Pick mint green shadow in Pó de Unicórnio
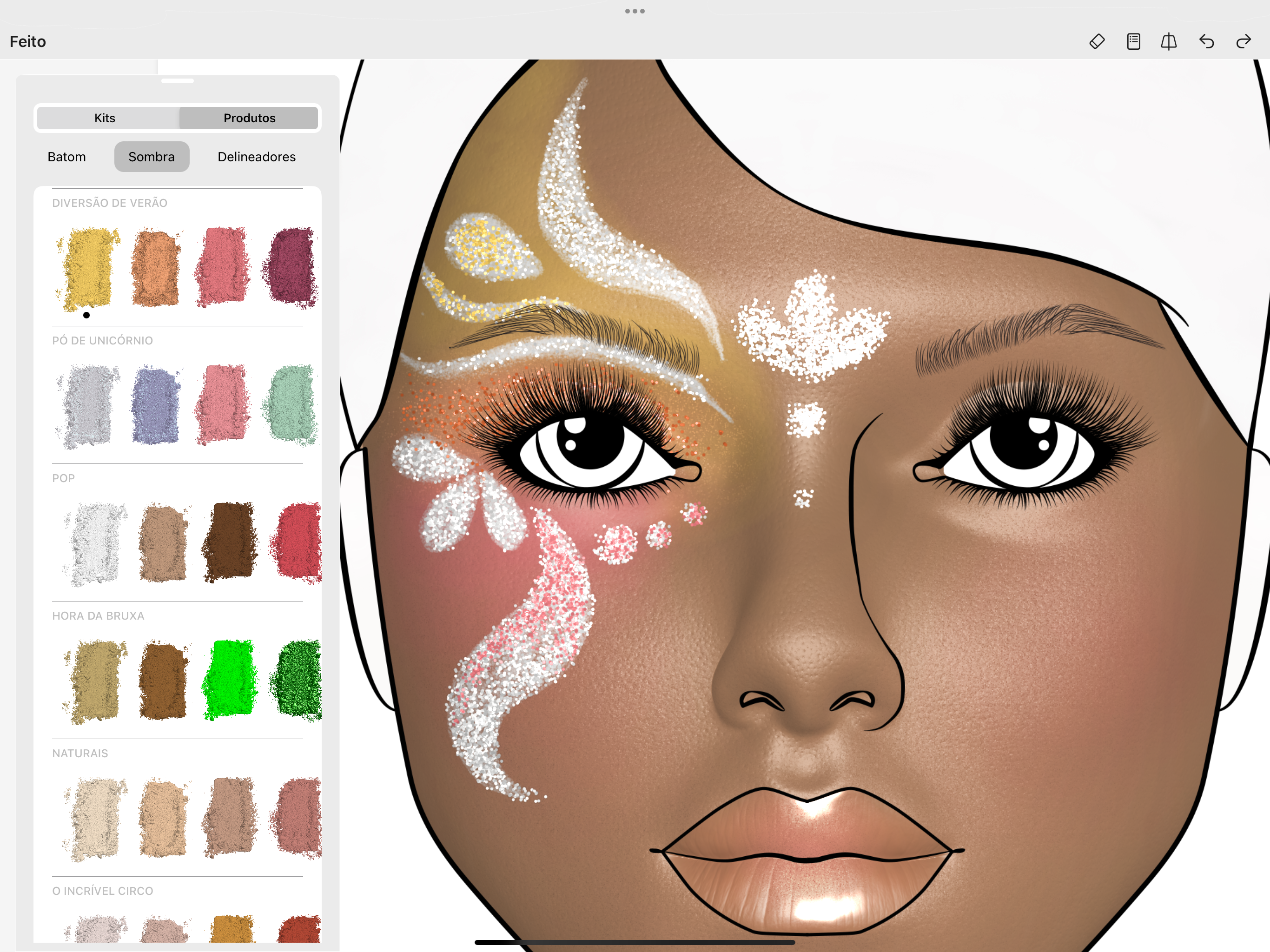Screen dimensions: 1270x952 [291, 405]
